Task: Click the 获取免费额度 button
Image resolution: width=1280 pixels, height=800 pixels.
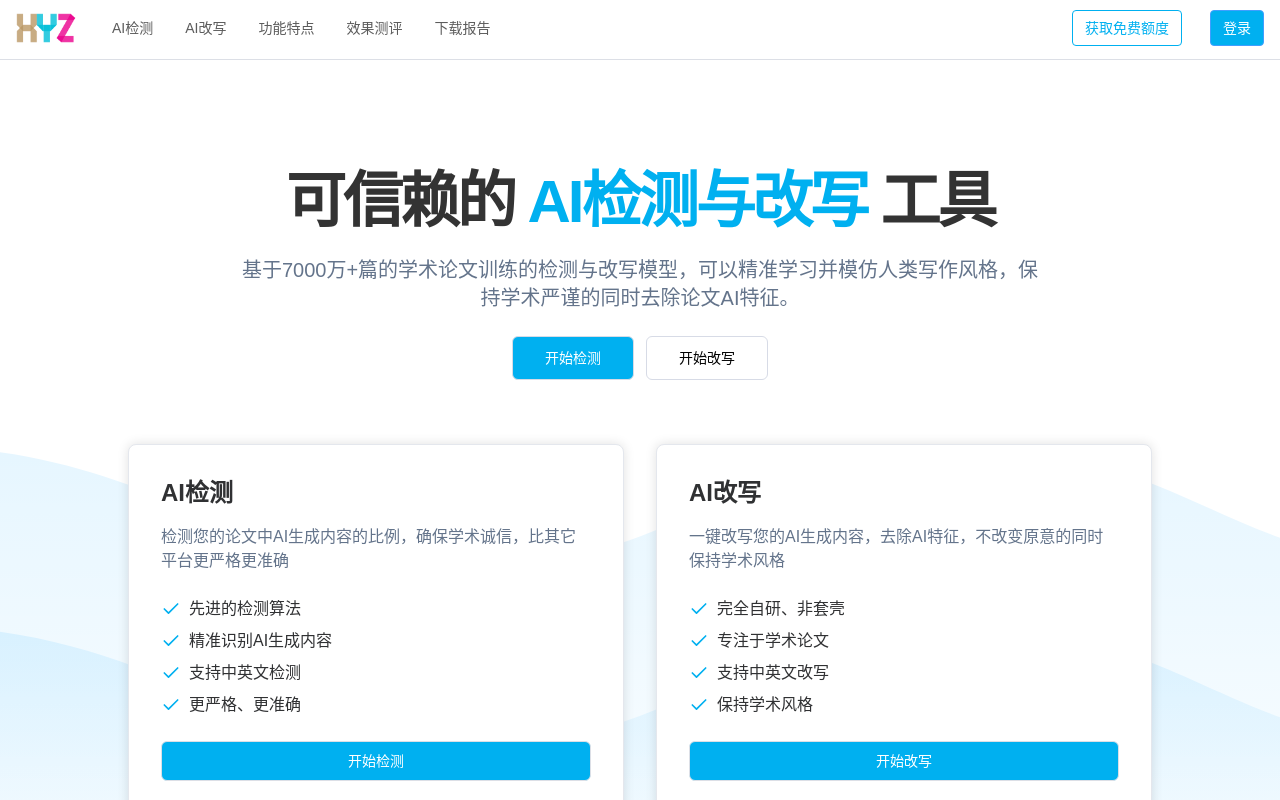Action: coord(1126,28)
